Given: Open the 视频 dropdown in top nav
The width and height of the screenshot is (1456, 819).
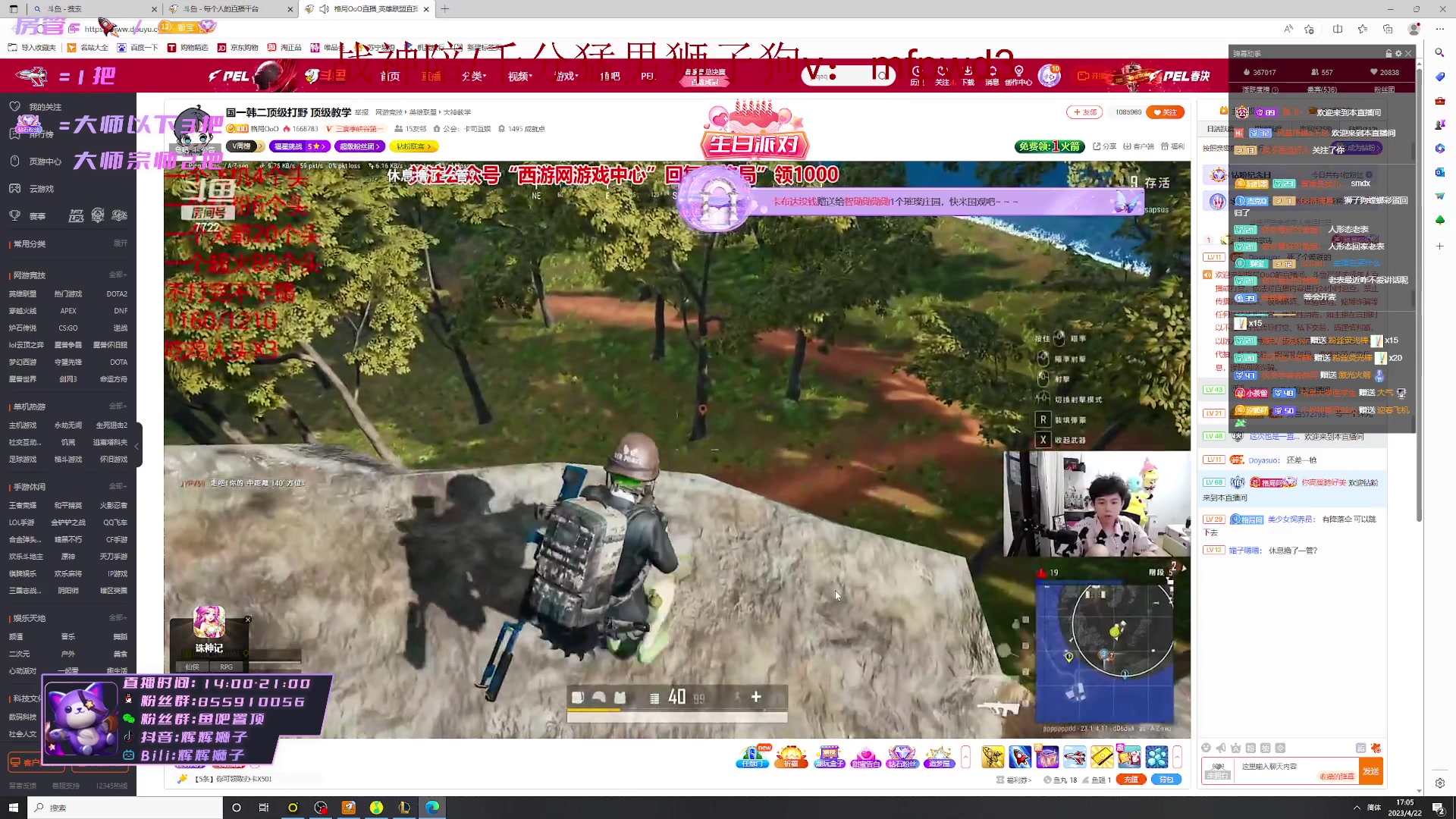Looking at the screenshot, I should pyautogui.click(x=520, y=76).
